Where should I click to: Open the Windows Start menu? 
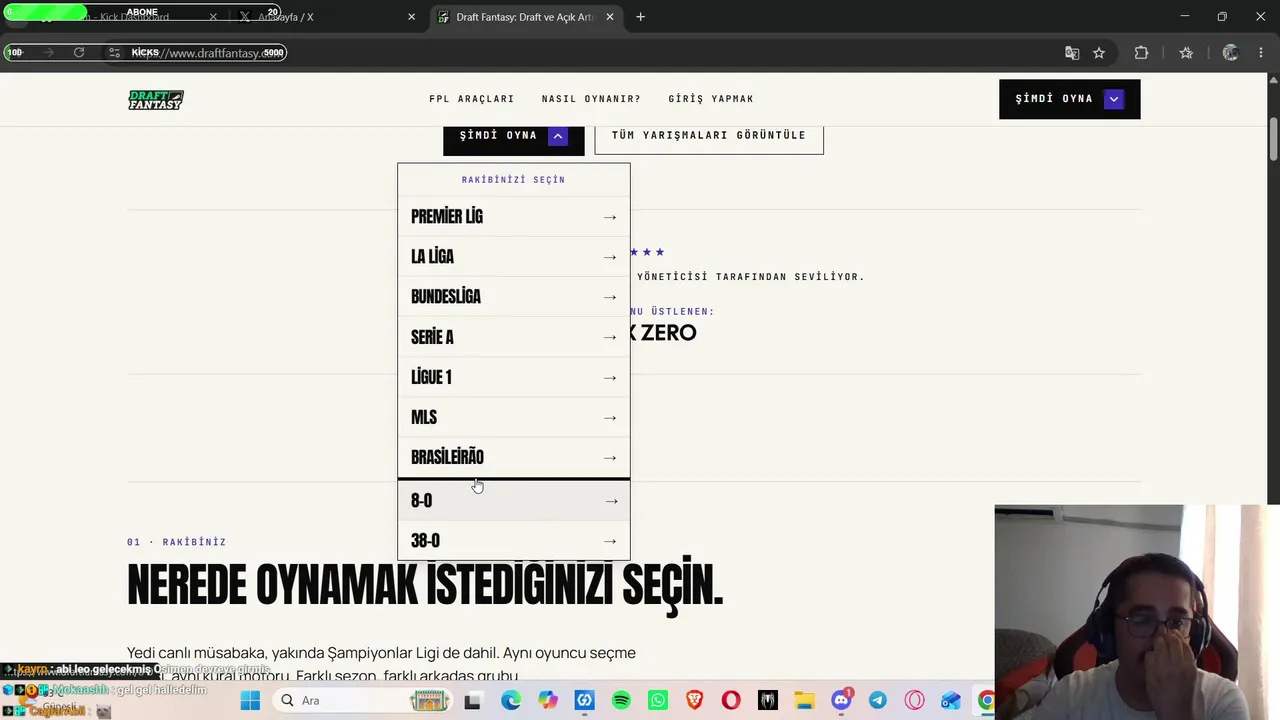pos(250,701)
